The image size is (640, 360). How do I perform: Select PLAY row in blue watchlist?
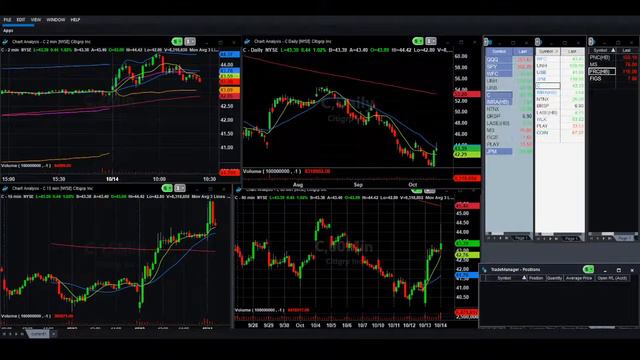[x=509, y=144]
